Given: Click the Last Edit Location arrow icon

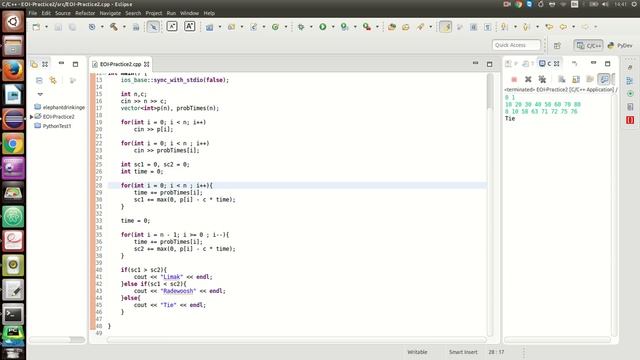Looking at the screenshot, I should (x=549, y=27).
